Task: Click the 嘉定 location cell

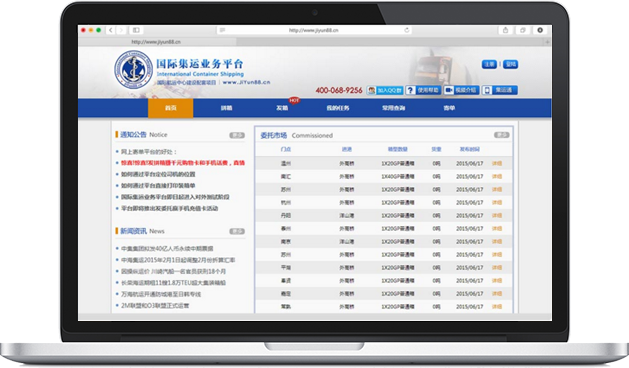Action: (x=286, y=294)
